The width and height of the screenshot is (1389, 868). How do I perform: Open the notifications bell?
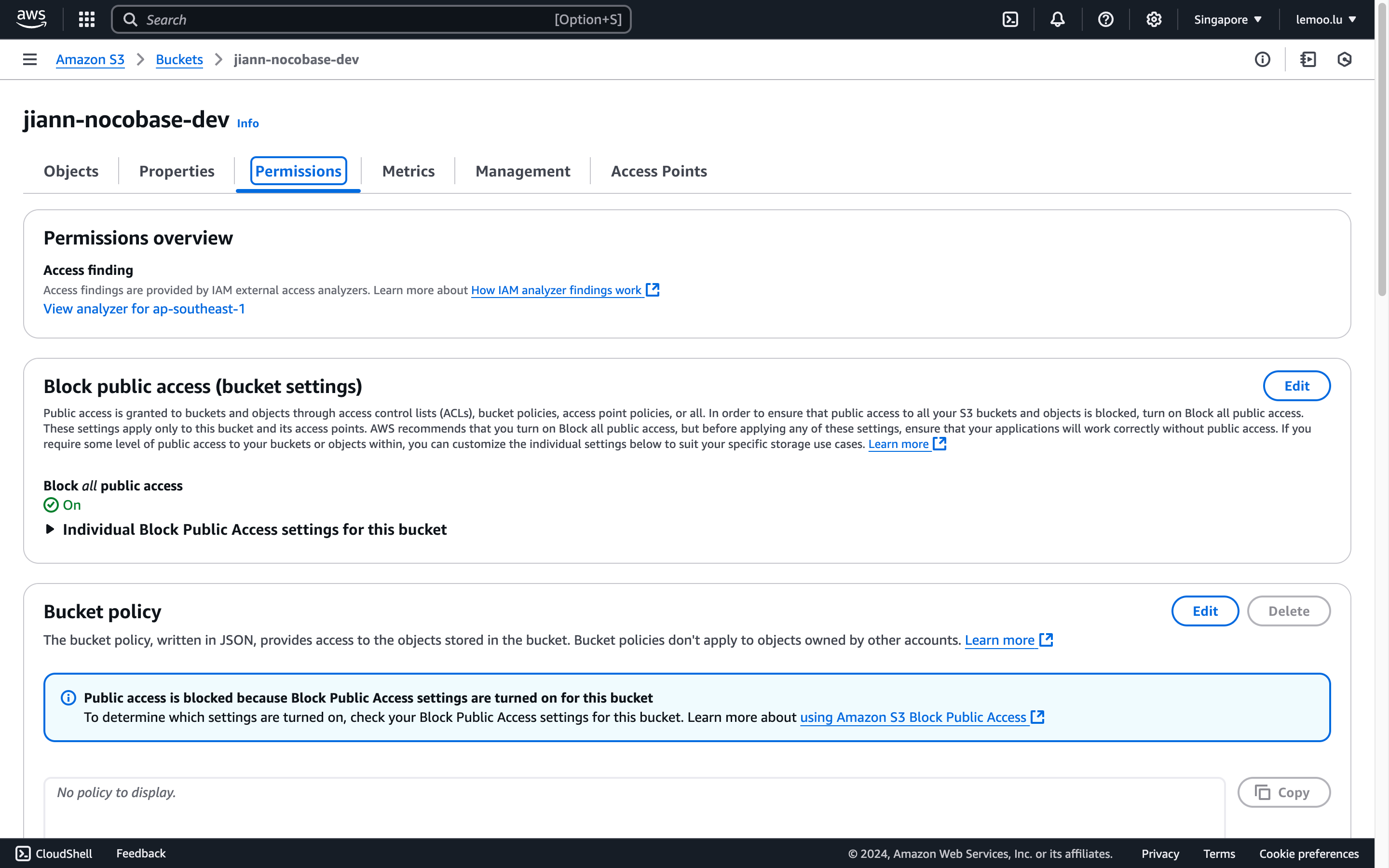click(1057, 19)
